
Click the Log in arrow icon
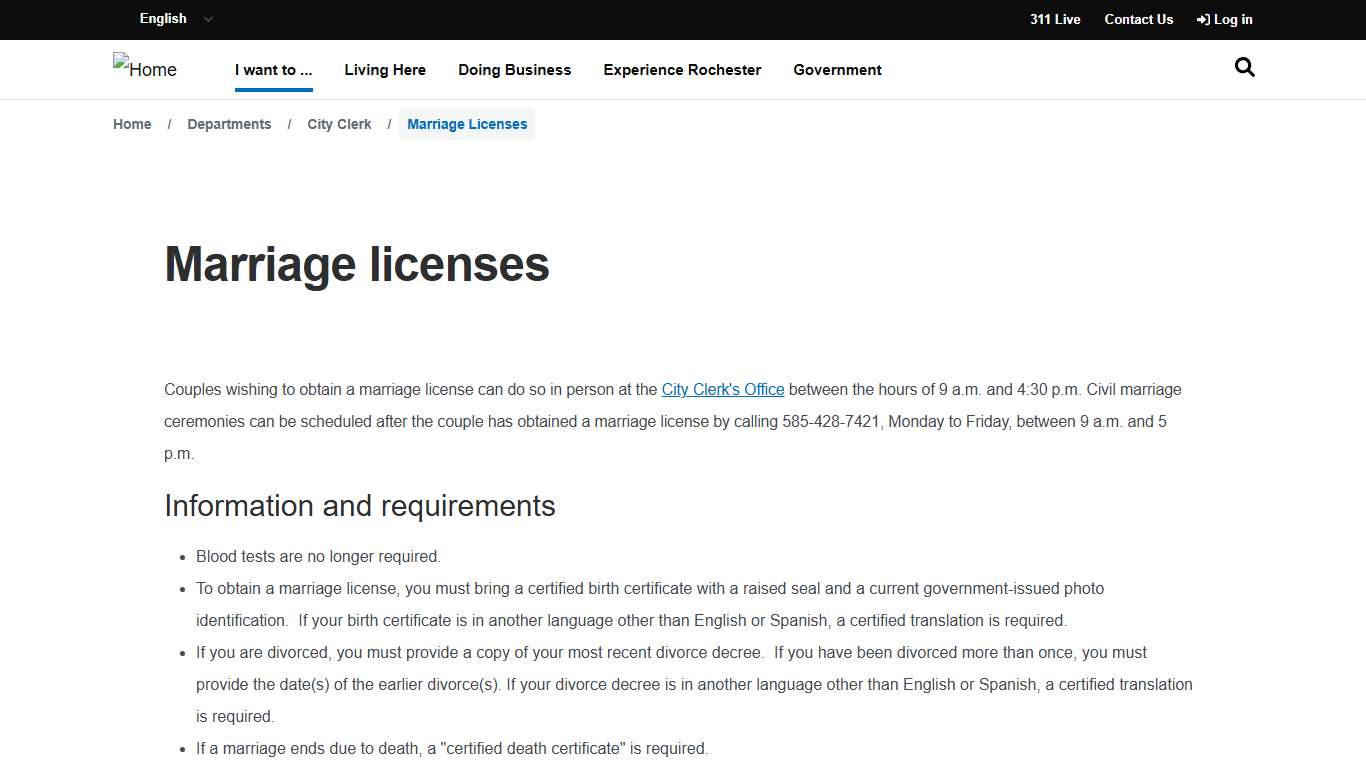click(1203, 19)
